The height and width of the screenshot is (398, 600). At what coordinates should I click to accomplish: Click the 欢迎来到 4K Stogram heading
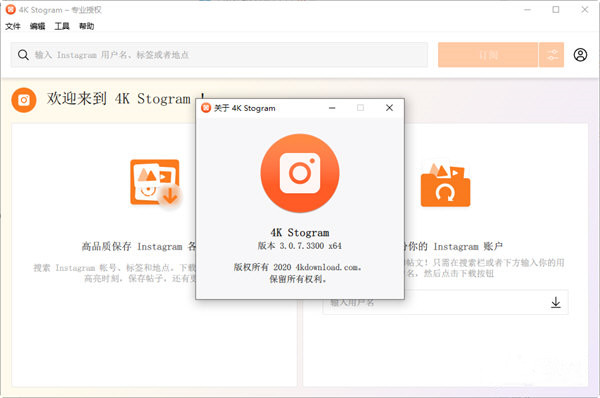[126, 99]
